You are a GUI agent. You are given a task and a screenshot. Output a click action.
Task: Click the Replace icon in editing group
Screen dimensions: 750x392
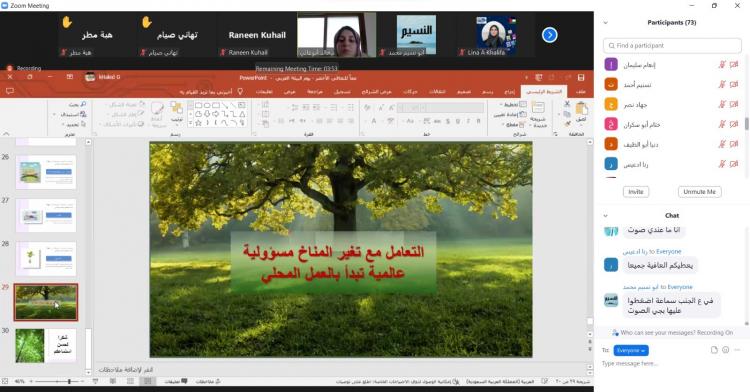(x=83, y=114)
